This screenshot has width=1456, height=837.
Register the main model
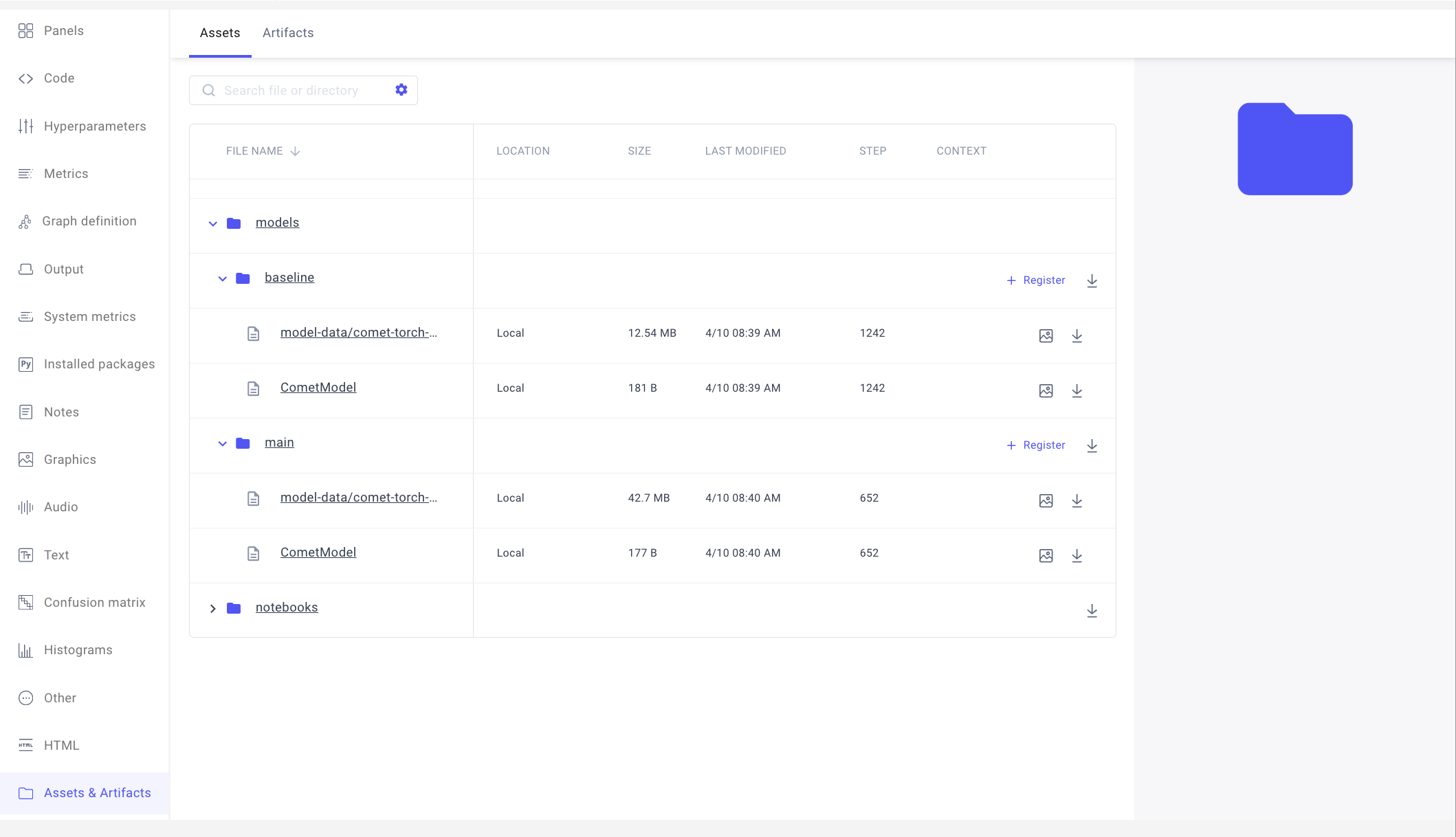coord(1036,445)
